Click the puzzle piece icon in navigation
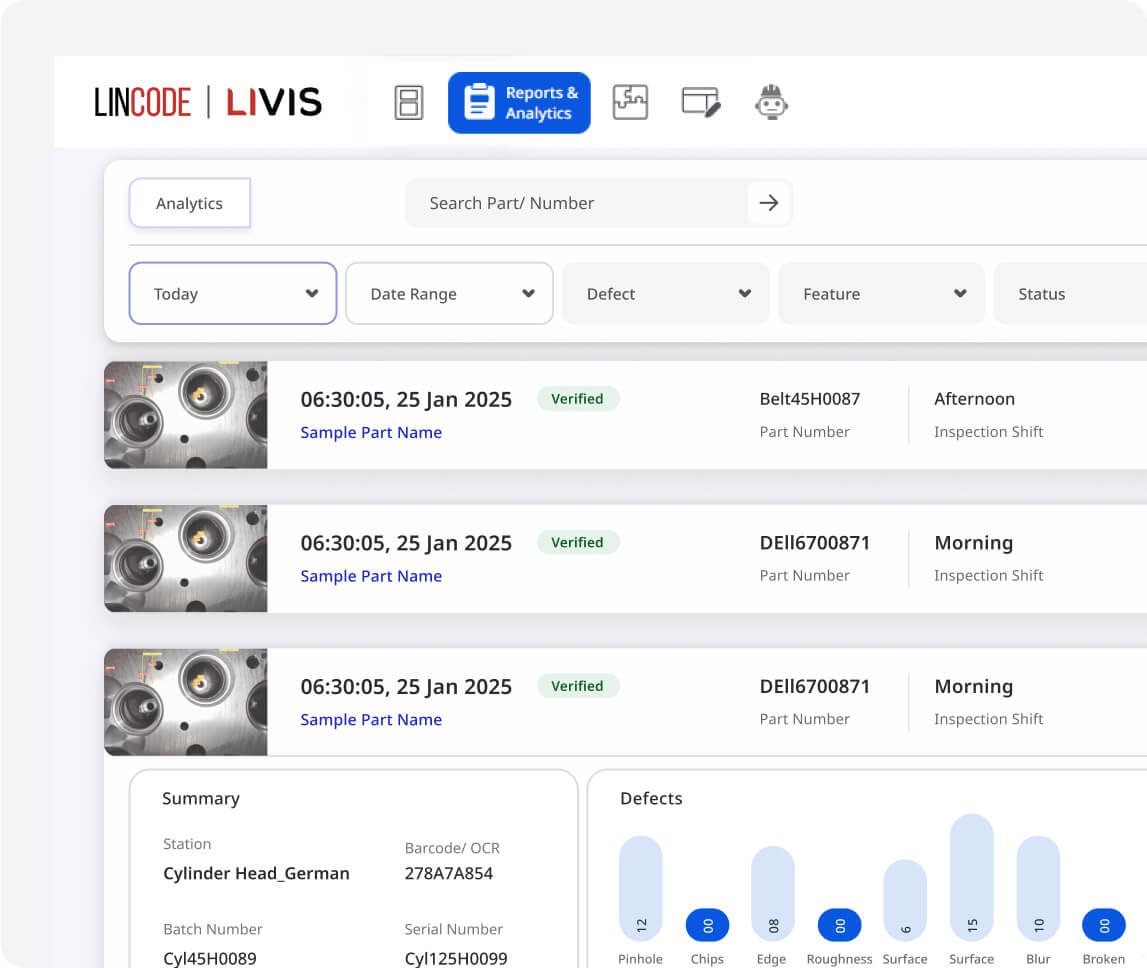 pyautogui.click(x=630, y=103)
